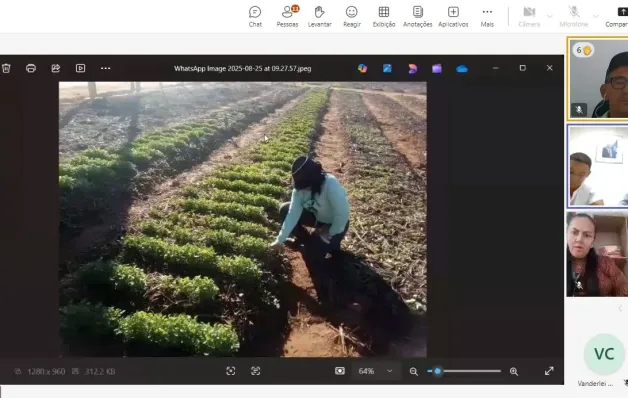Toggle the Microfone mute state
This screenshot has width=628, height=398.
574,16
